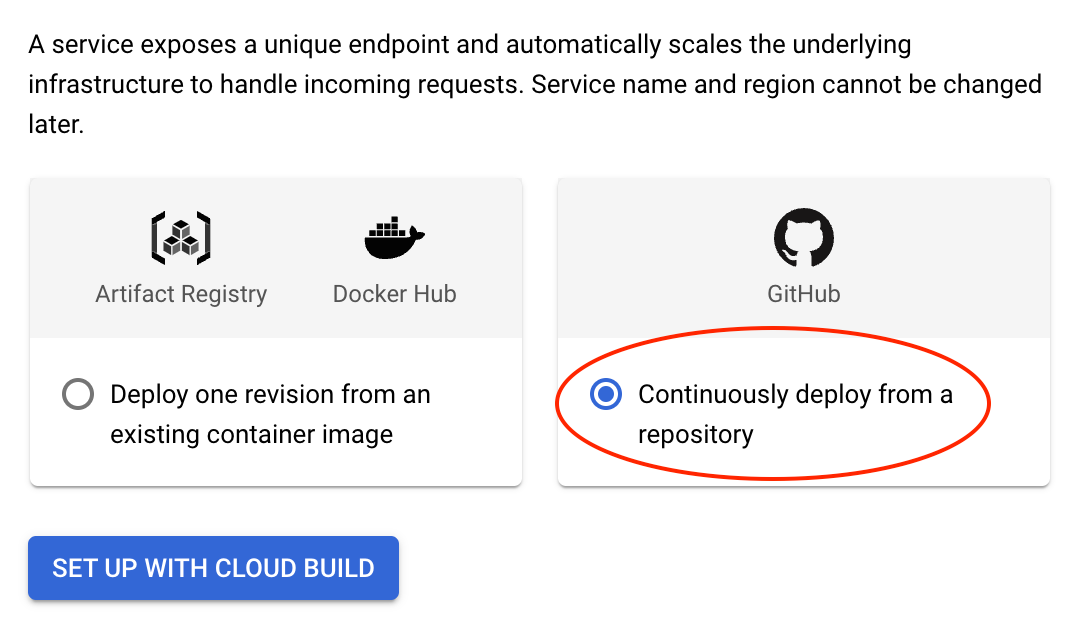This screenshot has width=1088, height=622.
Task: Click the 'Artifact Registry' text label
Action: point(181,294)
